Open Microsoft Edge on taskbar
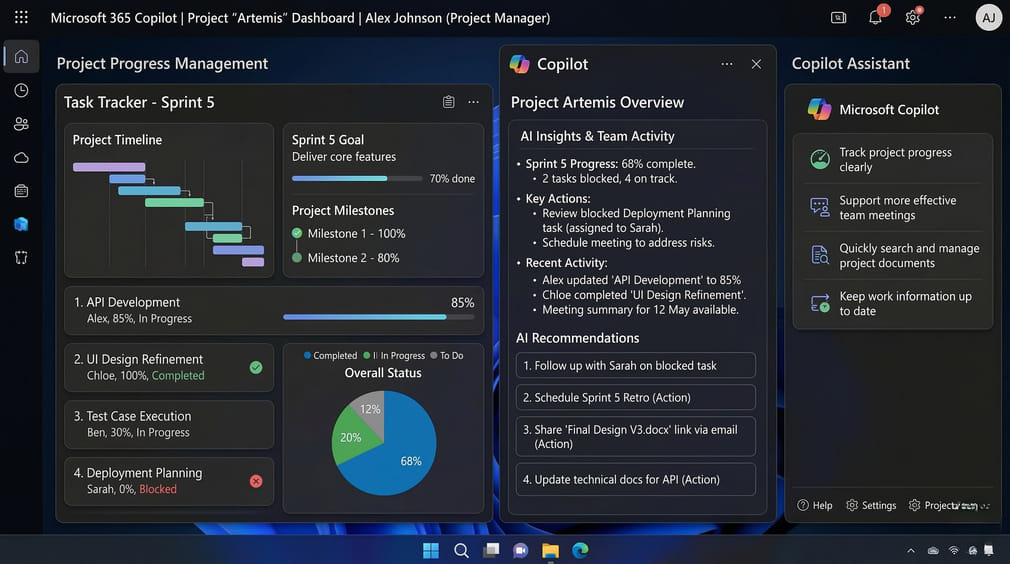Viewport: 1010px width, 564px height. coord(580,550)
